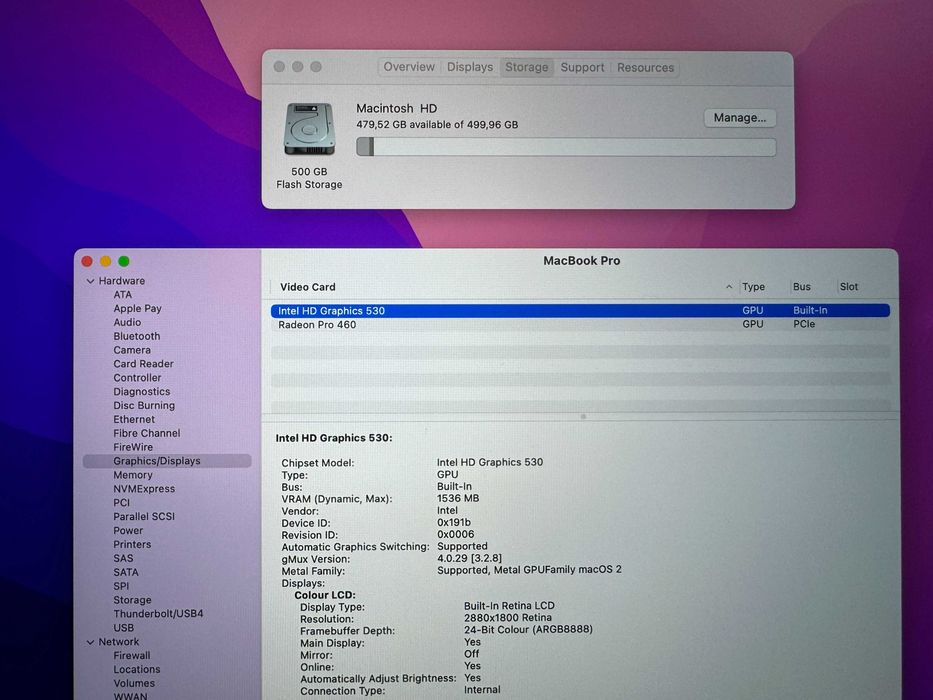Click the 1536 MB VRAM value

(458, 498)
